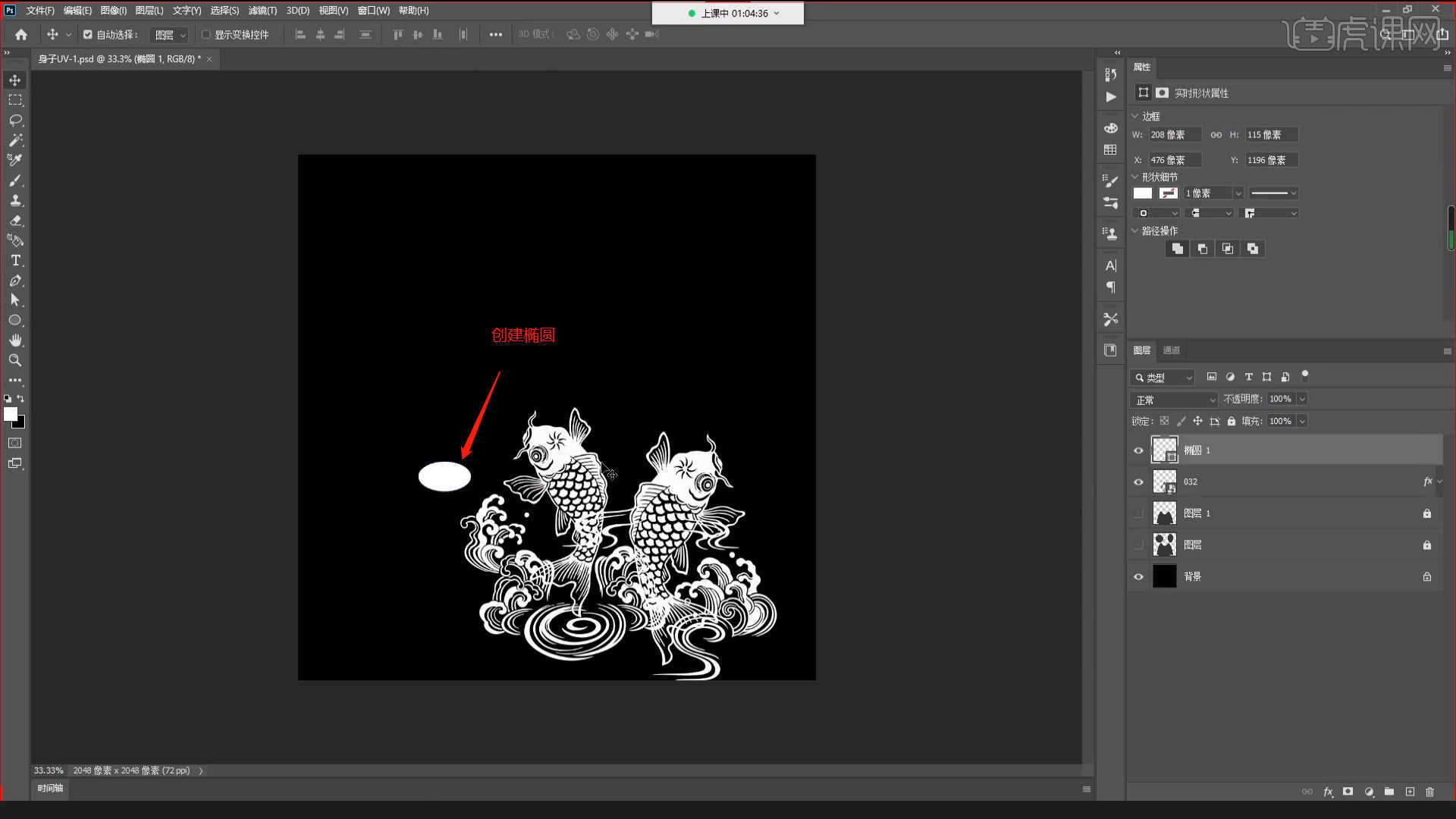1456x819 pixels.
Task: Open the 滤镜(T) menu
Action: pyautogui.click(x=262, y=11)
